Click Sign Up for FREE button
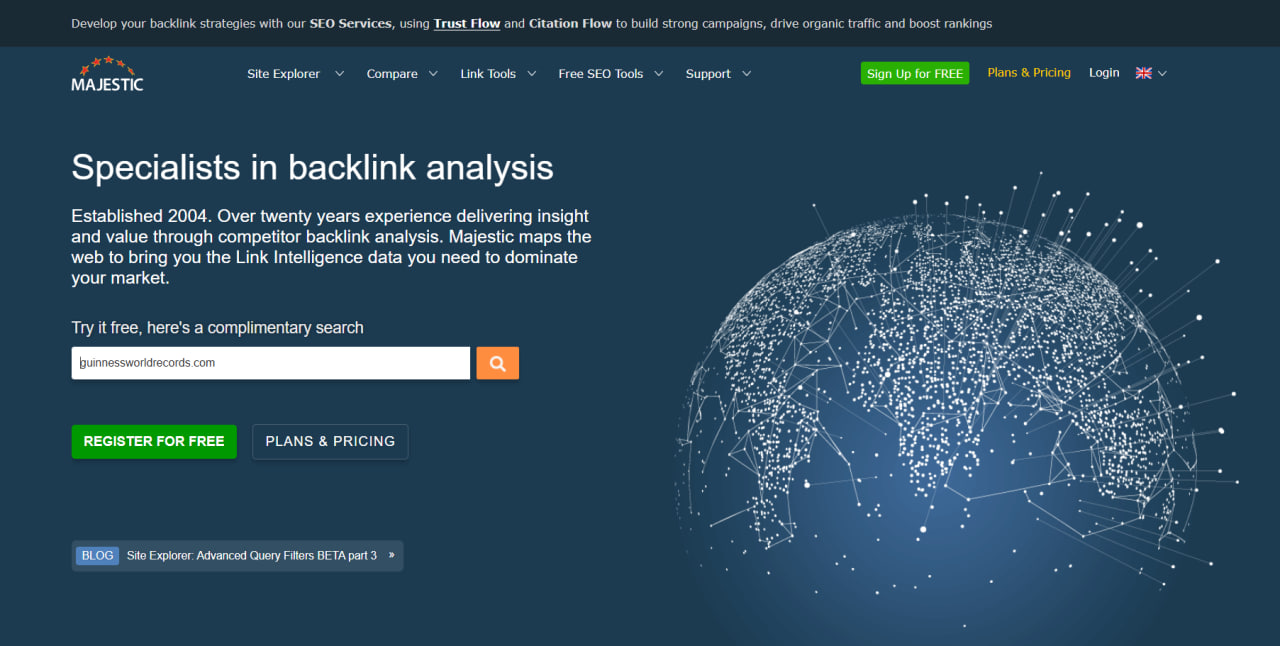 coord(915,73)
